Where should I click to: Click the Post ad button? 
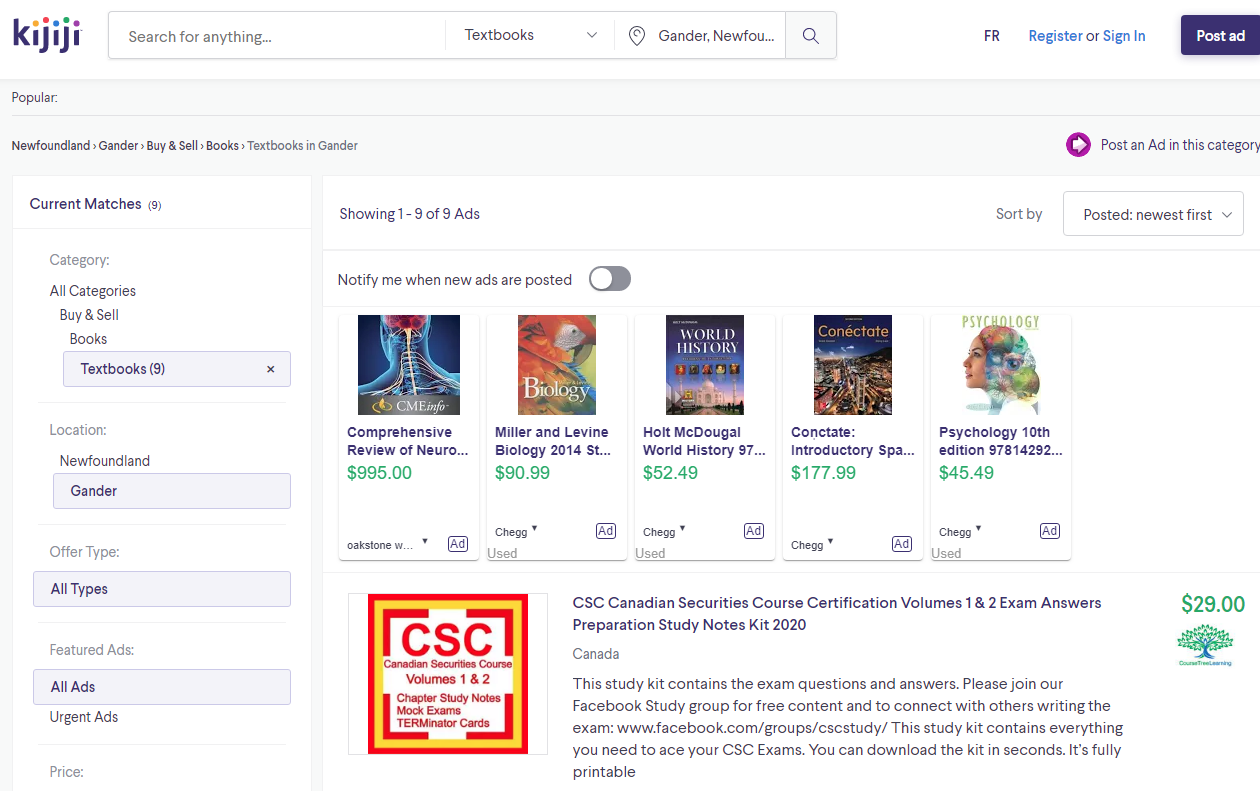[1220, 35]
